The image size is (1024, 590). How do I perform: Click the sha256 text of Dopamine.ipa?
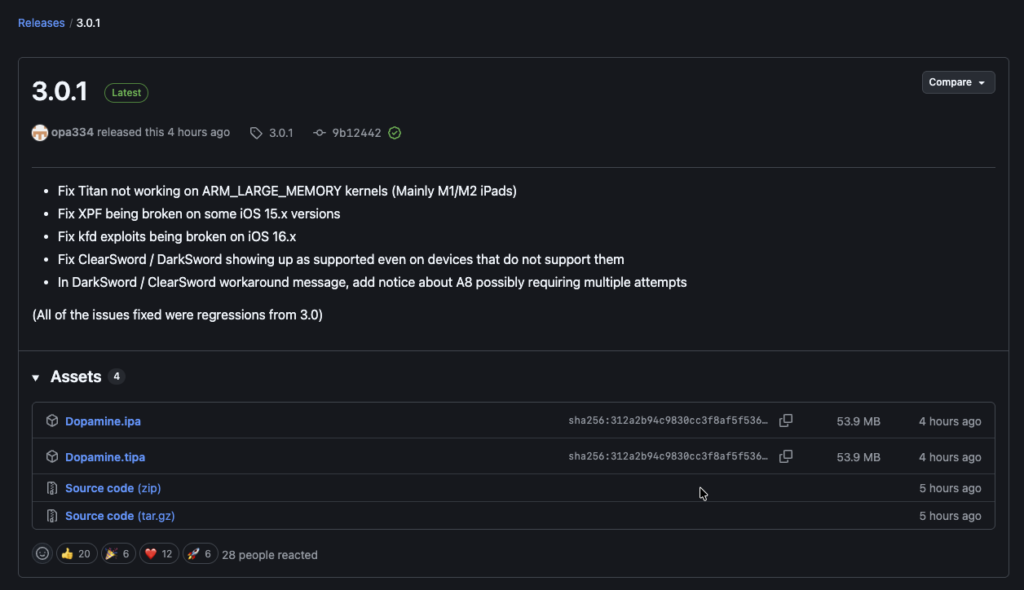[x=667, y=421]
